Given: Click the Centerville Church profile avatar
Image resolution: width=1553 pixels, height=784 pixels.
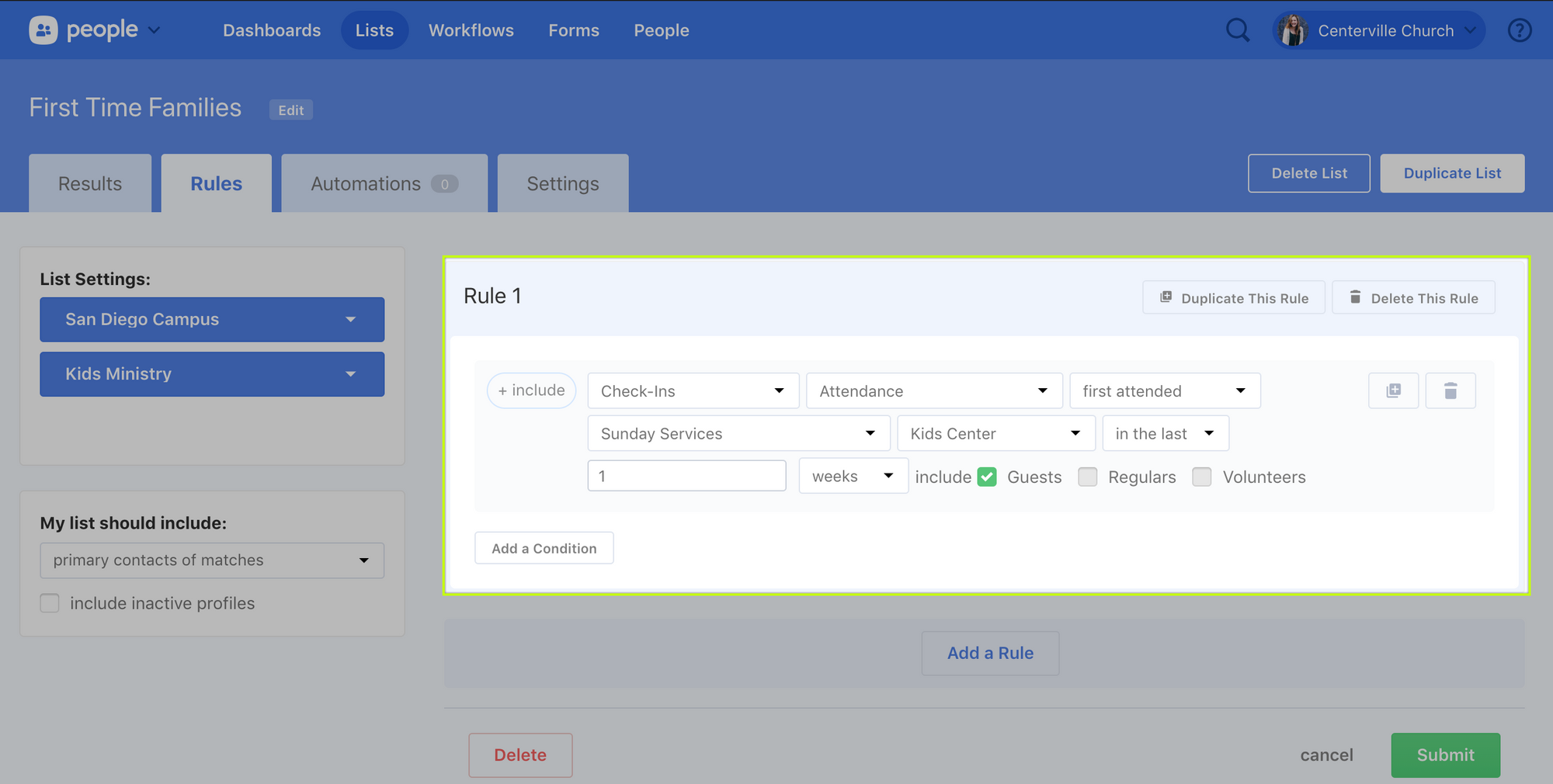Looking at the screenshot, I should point(1293,30).
